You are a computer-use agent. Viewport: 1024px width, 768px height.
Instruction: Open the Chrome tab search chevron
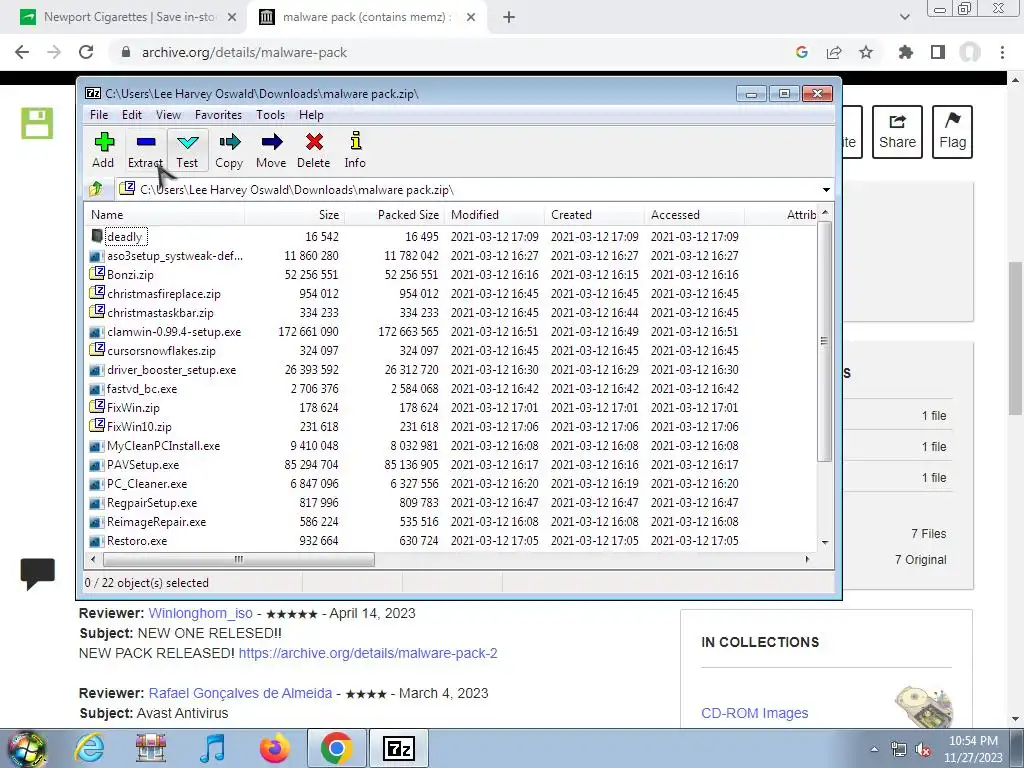click(904, 17)
